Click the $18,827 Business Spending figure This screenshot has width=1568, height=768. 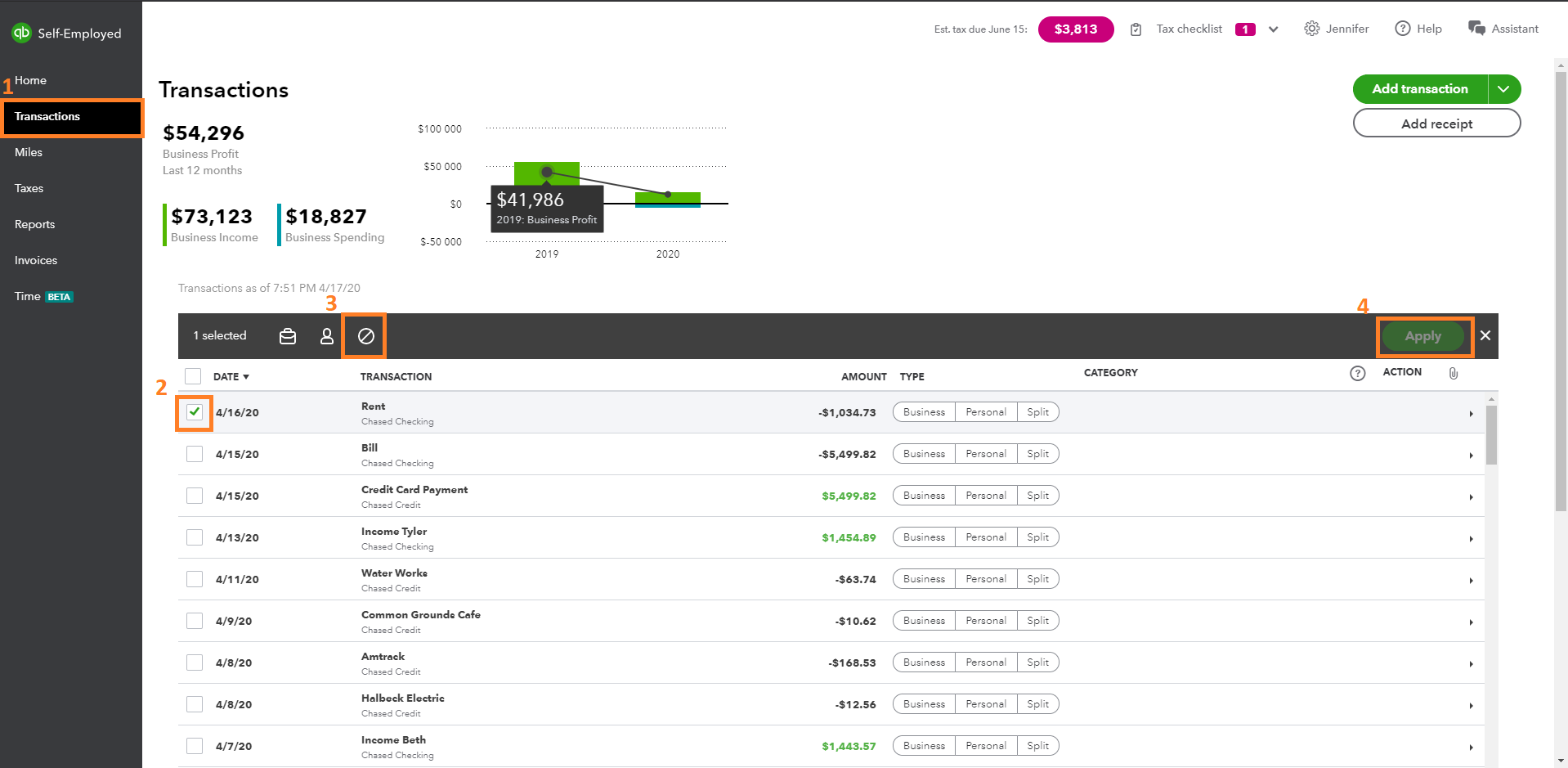[326, 217]
